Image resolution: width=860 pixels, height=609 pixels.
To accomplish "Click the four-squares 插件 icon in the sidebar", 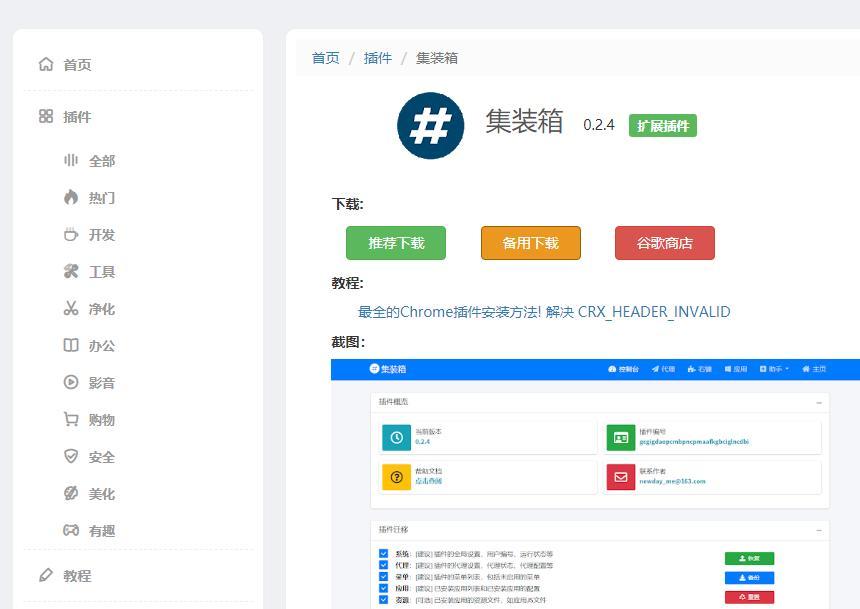I will (46, 116).
